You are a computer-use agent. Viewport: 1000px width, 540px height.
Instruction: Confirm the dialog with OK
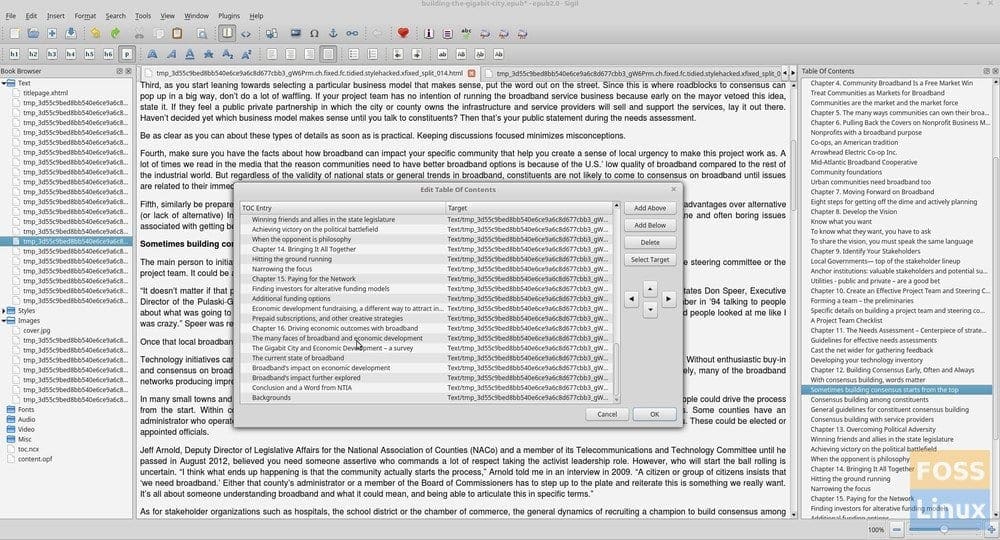pos(654,414)
